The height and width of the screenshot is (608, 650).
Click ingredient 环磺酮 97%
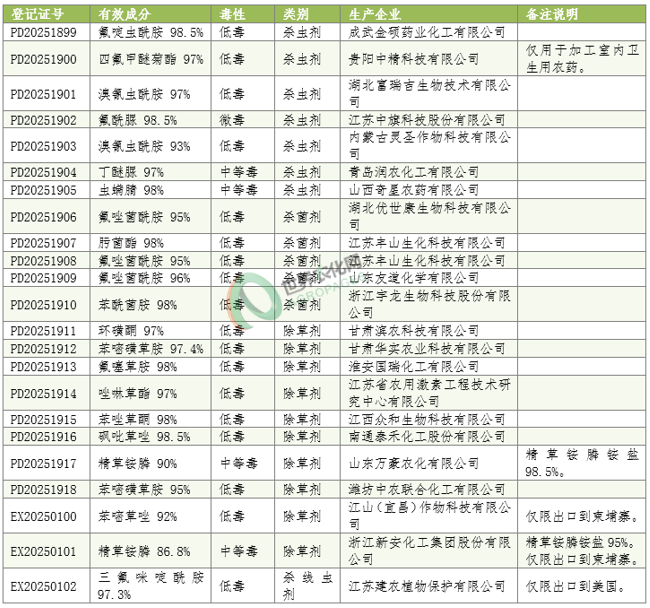point(131,330)
